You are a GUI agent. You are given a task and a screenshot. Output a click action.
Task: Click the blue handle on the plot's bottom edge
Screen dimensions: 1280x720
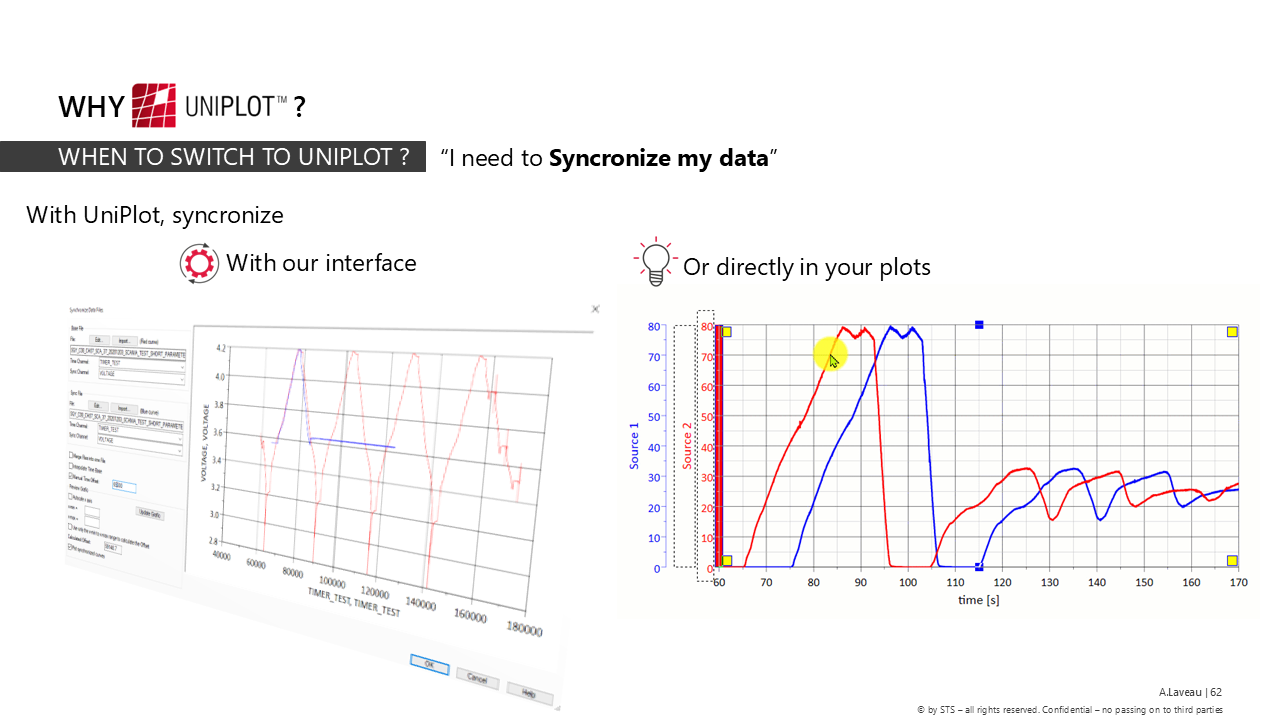point(979,568)
